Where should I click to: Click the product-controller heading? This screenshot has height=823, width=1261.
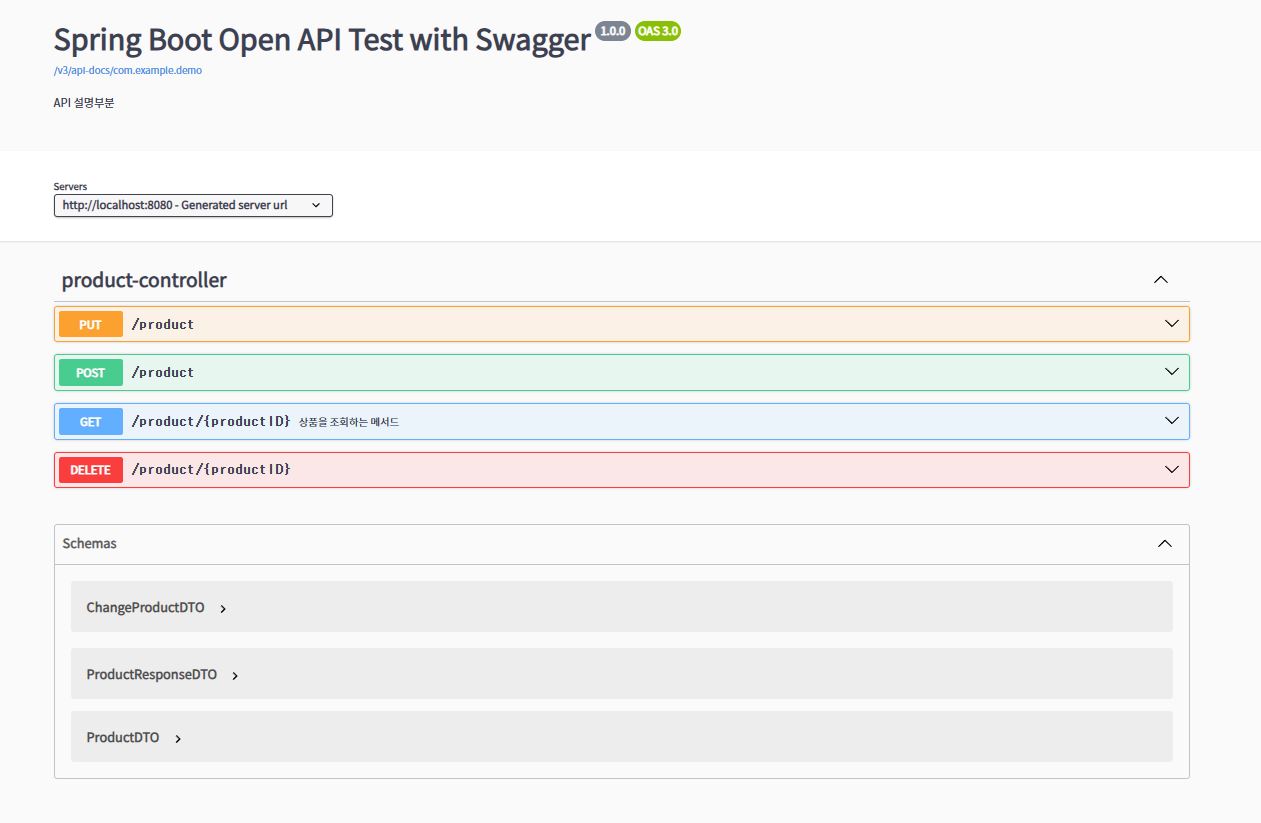144,280
